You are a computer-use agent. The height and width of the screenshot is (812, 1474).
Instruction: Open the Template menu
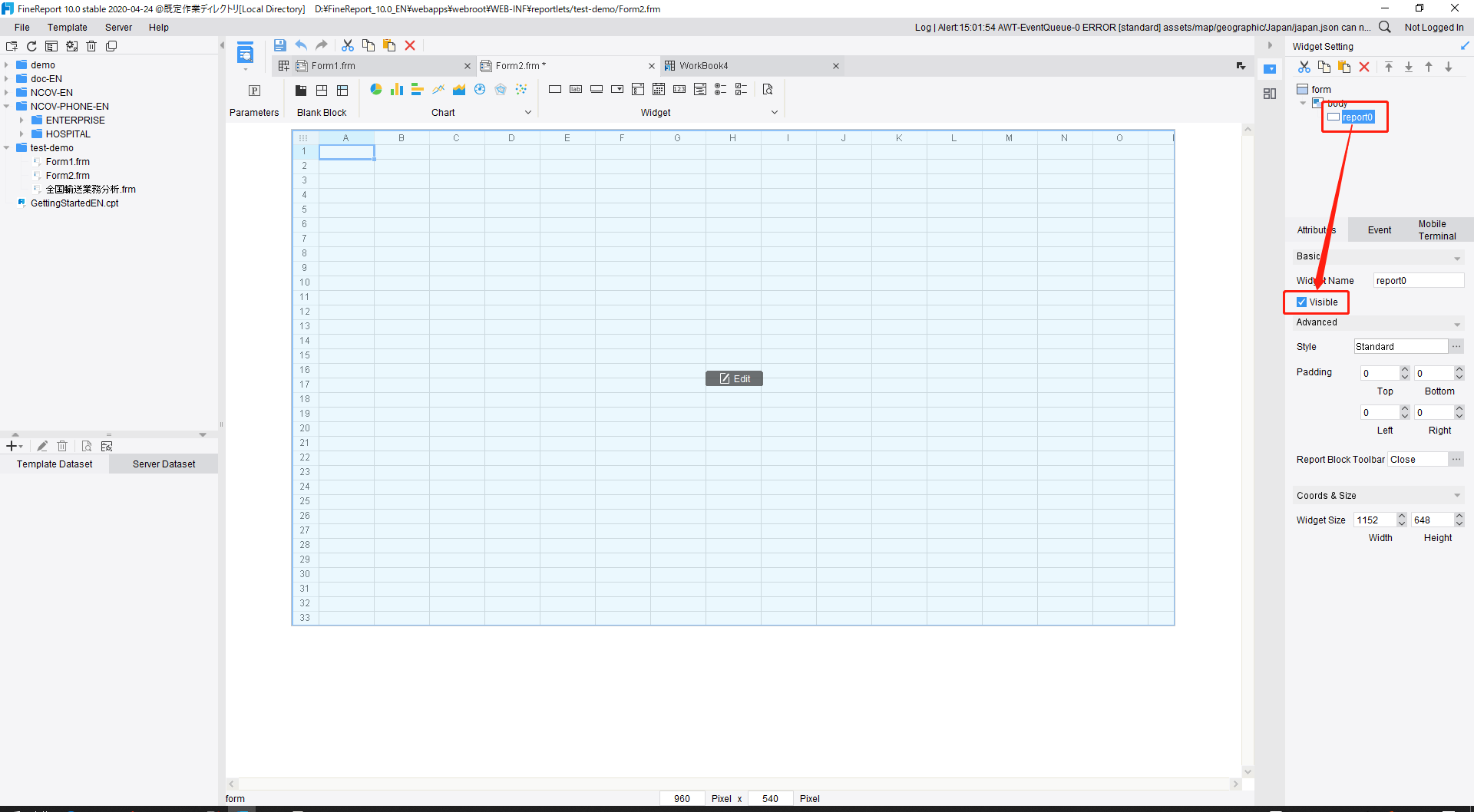click(68, 27)
